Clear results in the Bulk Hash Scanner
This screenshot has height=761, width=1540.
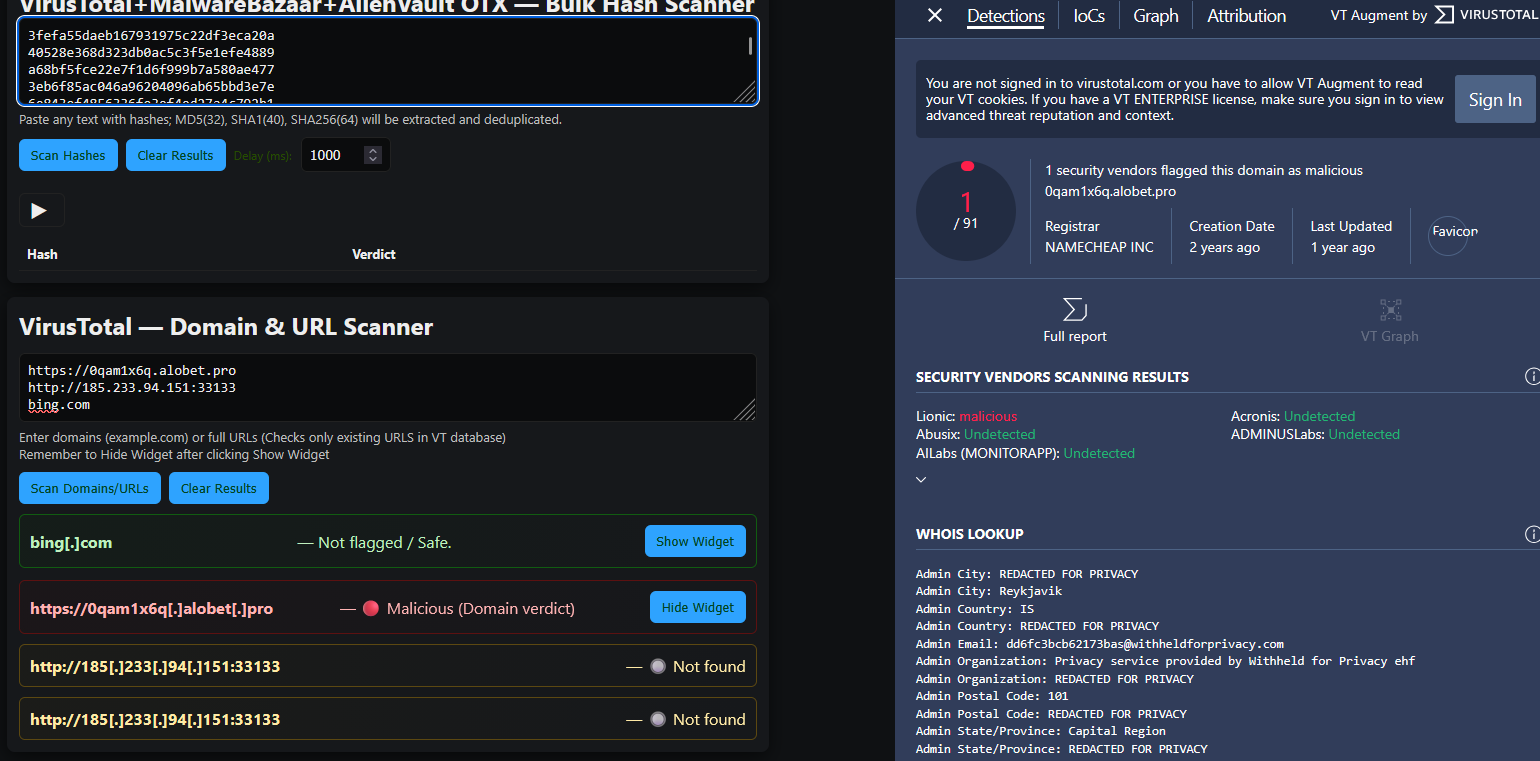[x=175, y=155]
